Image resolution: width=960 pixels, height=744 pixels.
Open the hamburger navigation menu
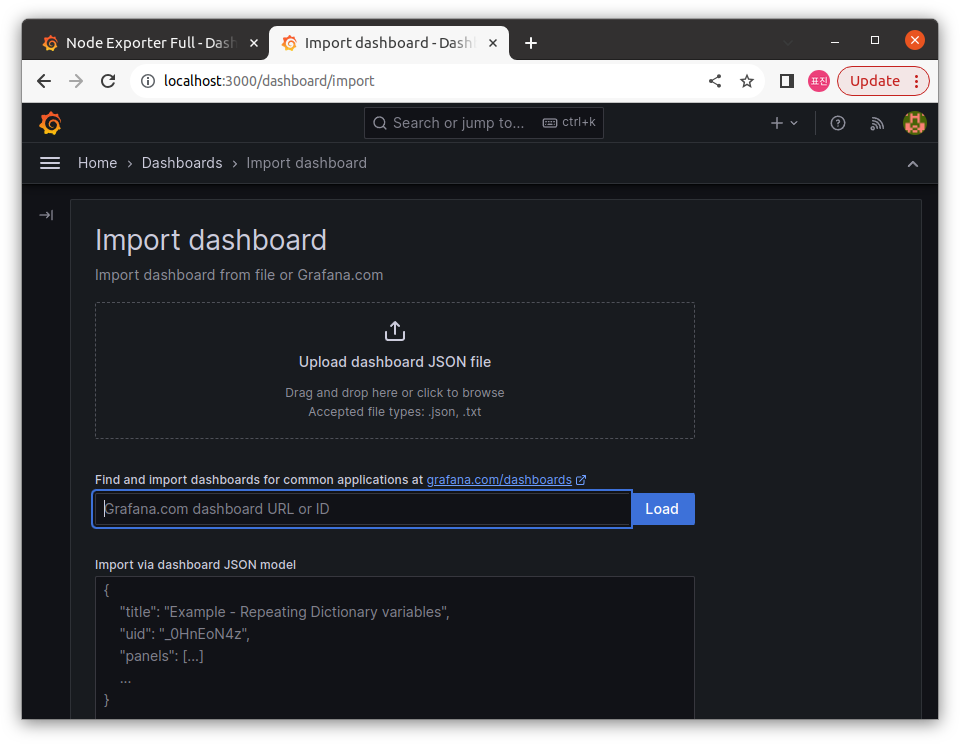[50, 163]
